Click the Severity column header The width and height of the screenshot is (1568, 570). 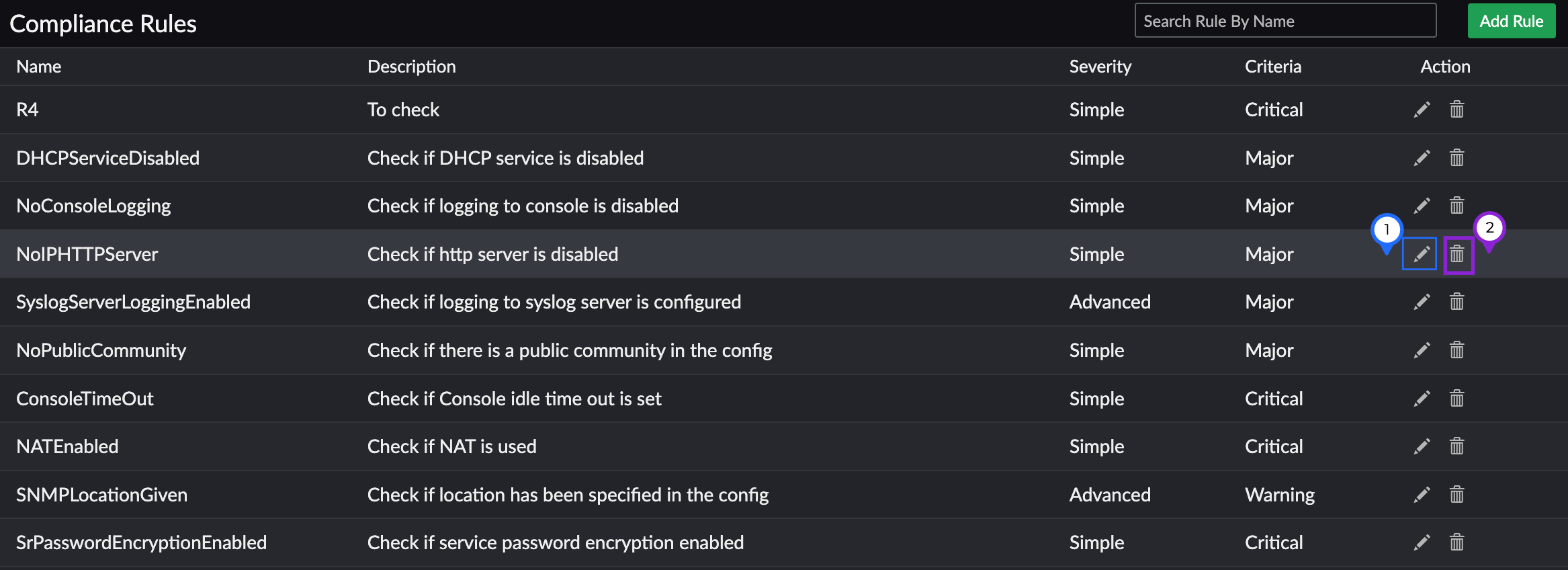click(x=1100, y=67)
